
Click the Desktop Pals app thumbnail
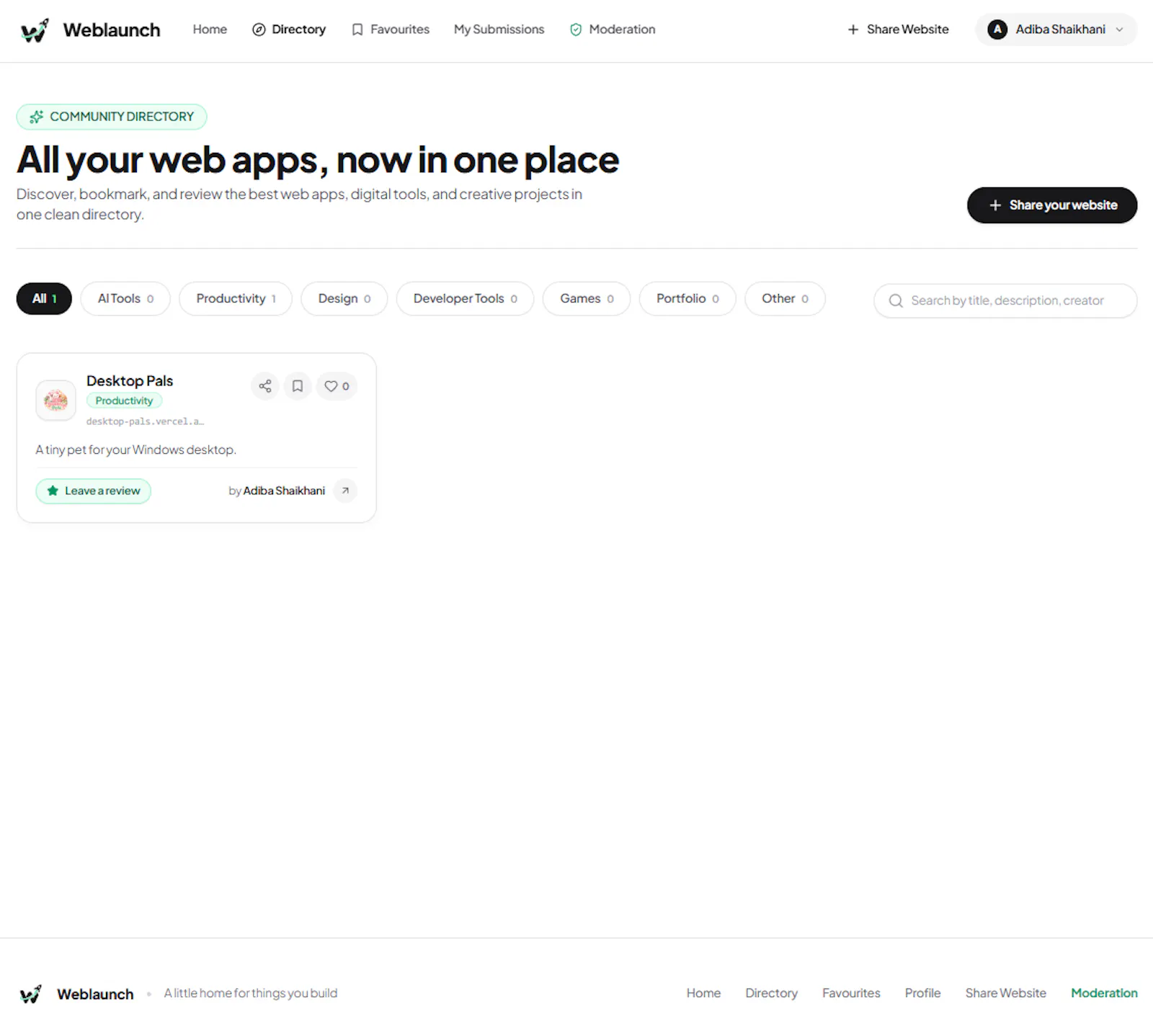tap(55, 400)
